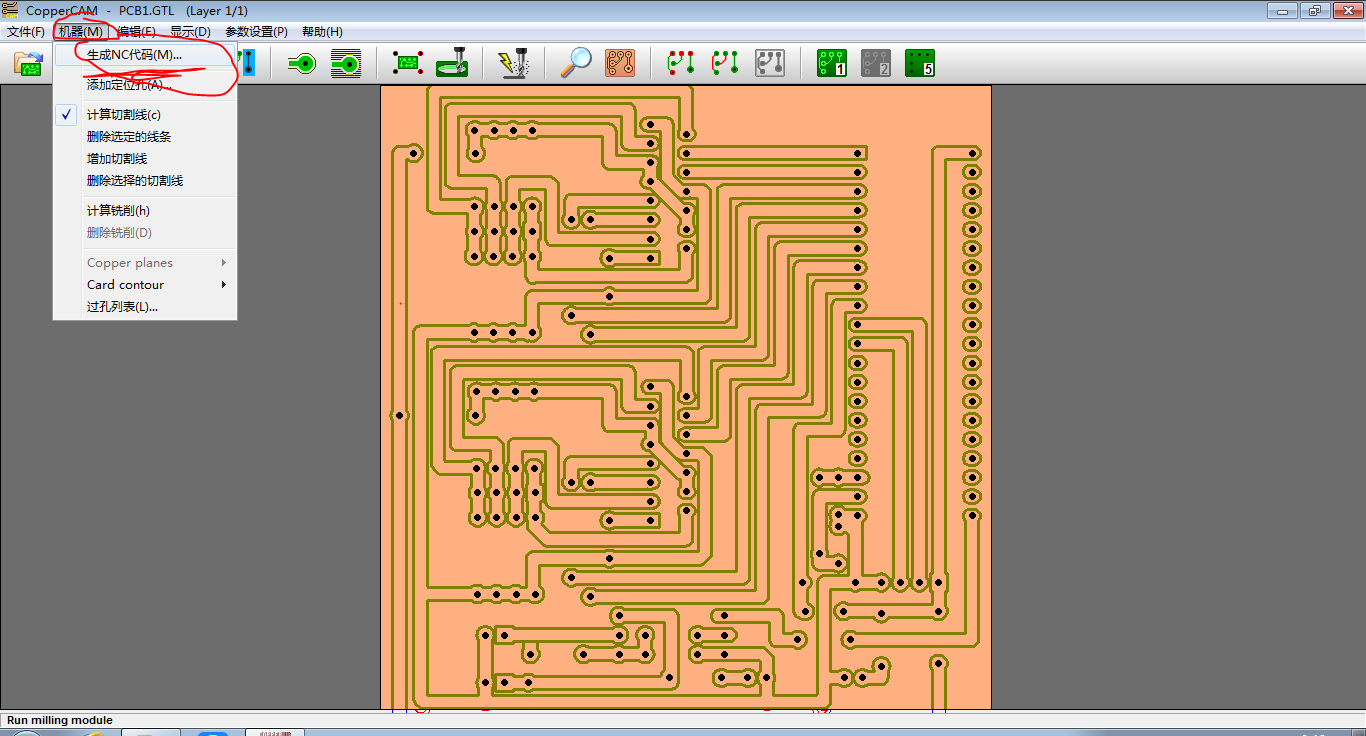Open the 参数设置(P) menu
Image resolution: width=1366 pixels, height=736 pixels.
click(x=256, y=32)
